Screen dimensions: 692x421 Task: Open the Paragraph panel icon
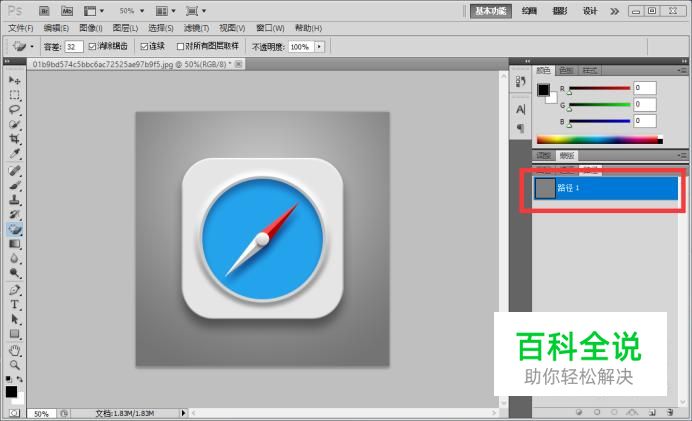(x=520, y=128)
